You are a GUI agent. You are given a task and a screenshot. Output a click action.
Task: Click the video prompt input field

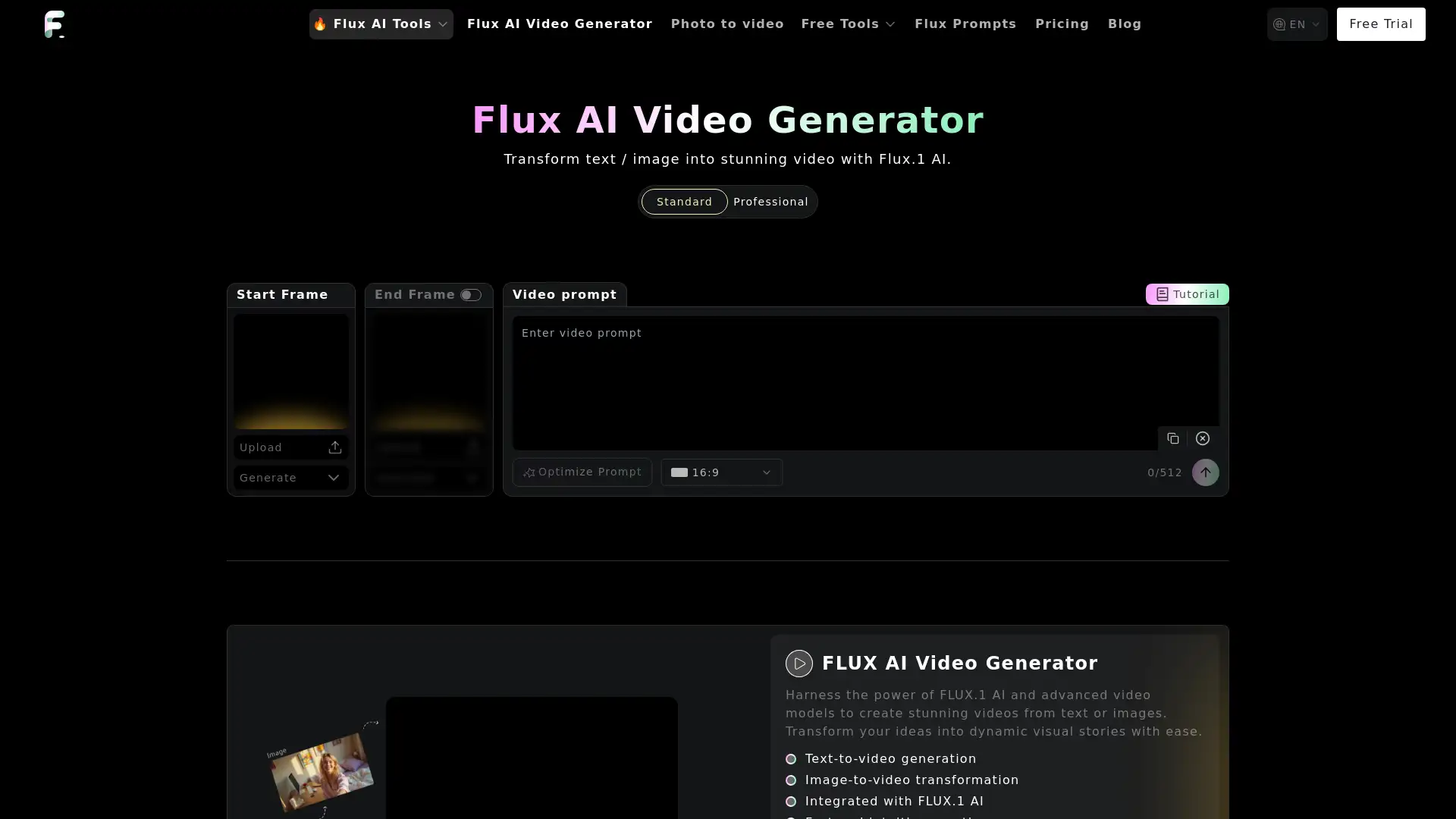[x=866, y=383]
